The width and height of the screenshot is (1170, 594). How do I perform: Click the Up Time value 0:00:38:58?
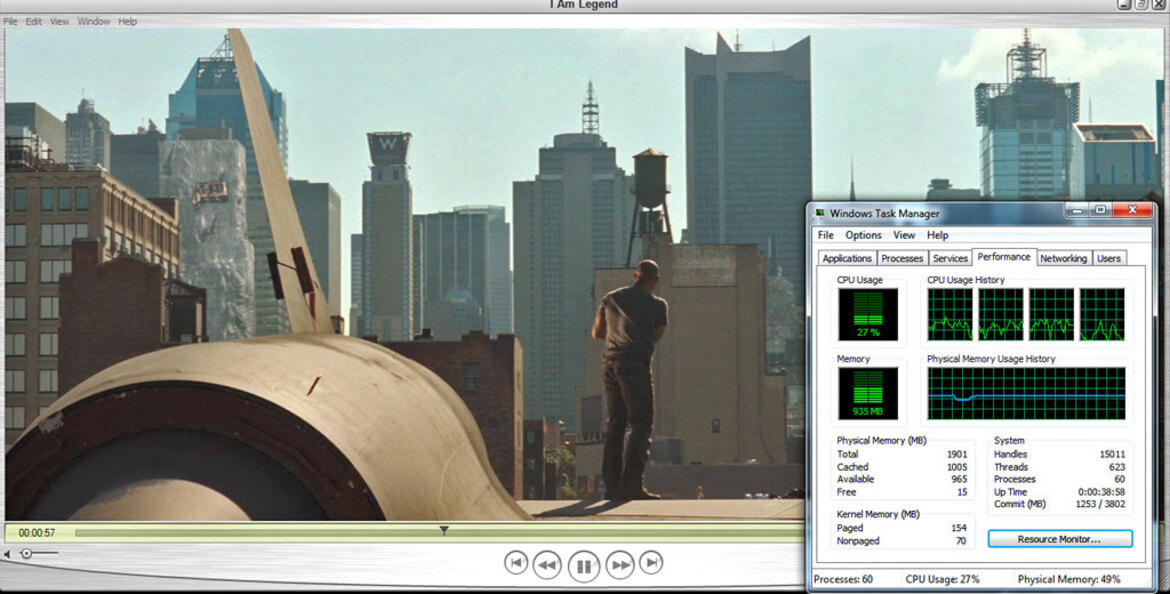click(1101, 492)
